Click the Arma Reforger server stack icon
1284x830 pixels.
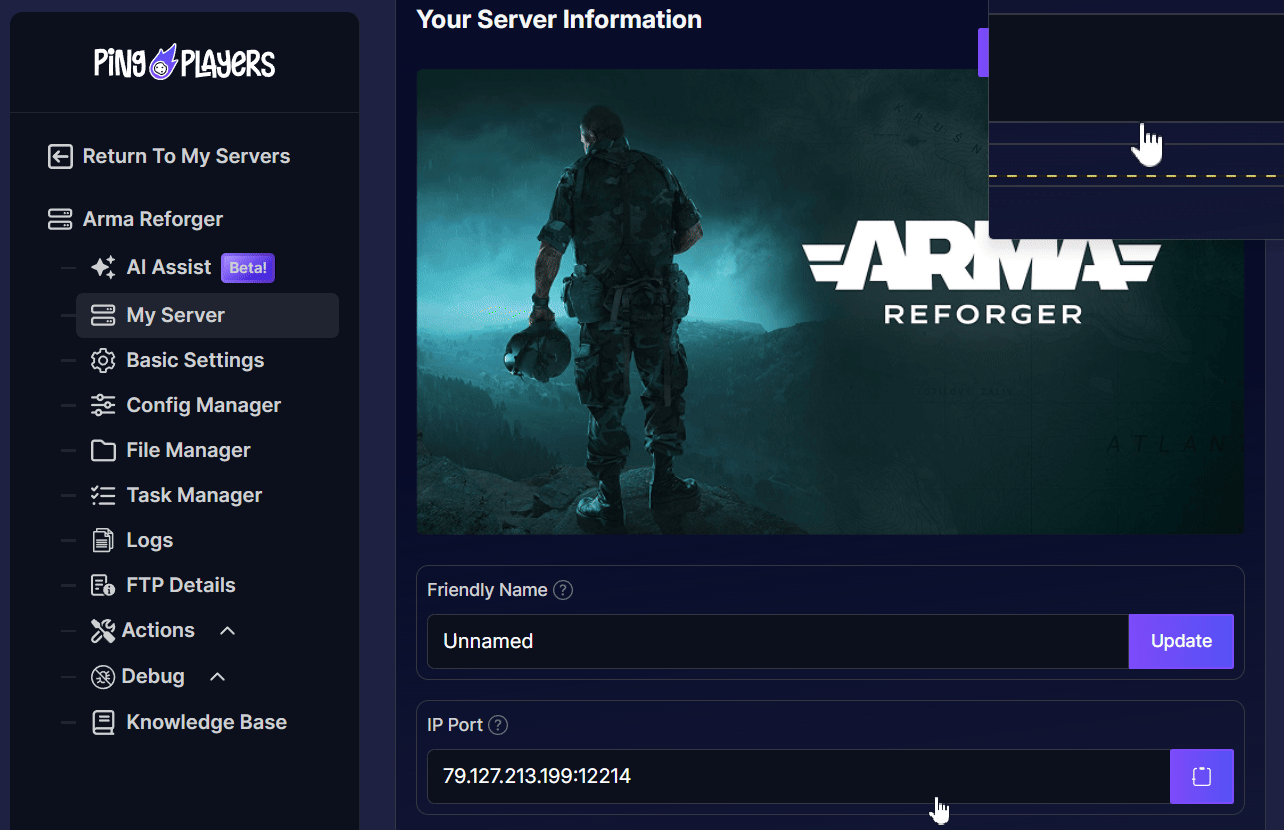tap(60, 219)
